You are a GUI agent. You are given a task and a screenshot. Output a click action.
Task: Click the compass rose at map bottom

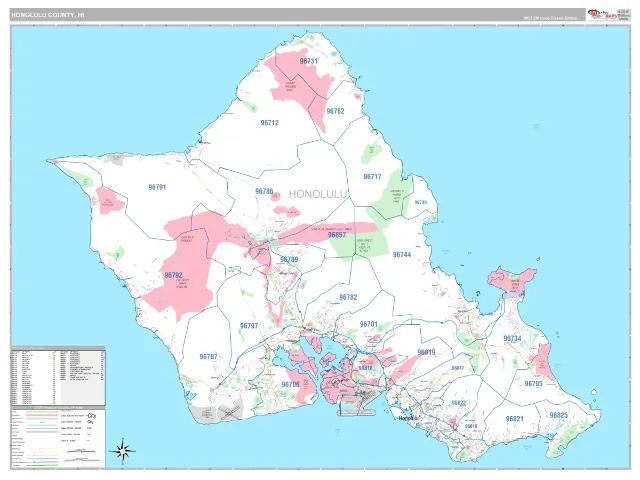point(123,451)
